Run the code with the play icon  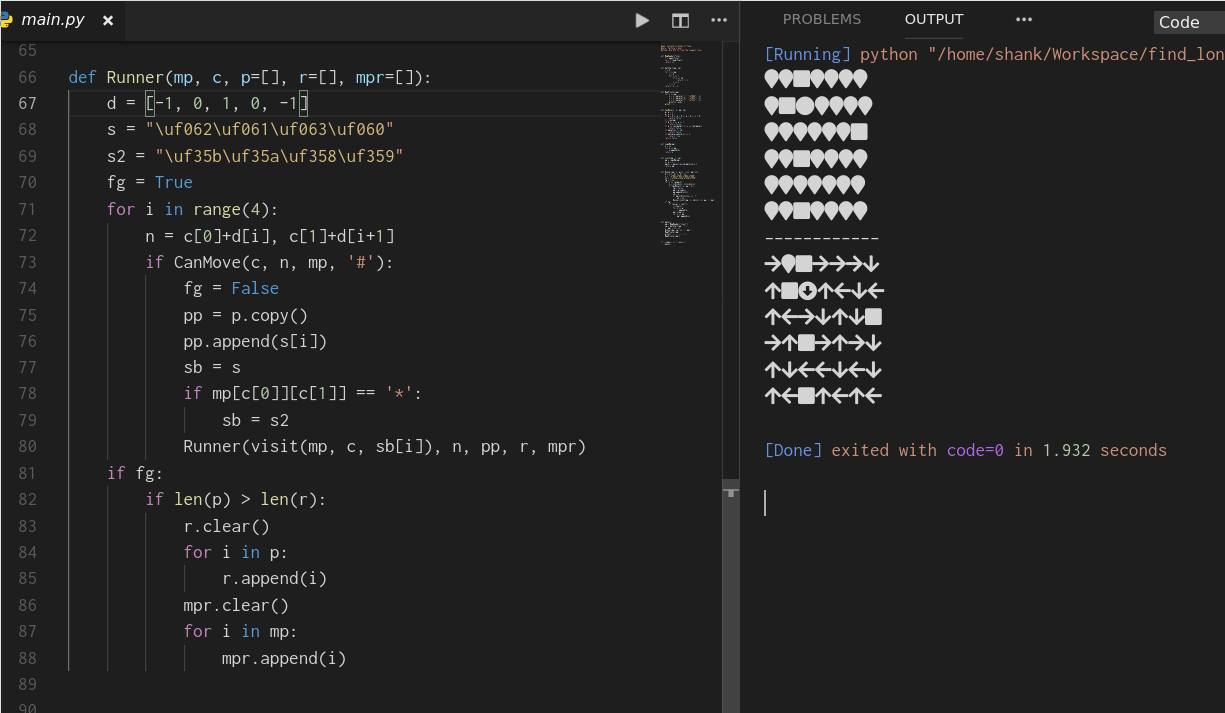click(642, 20)
